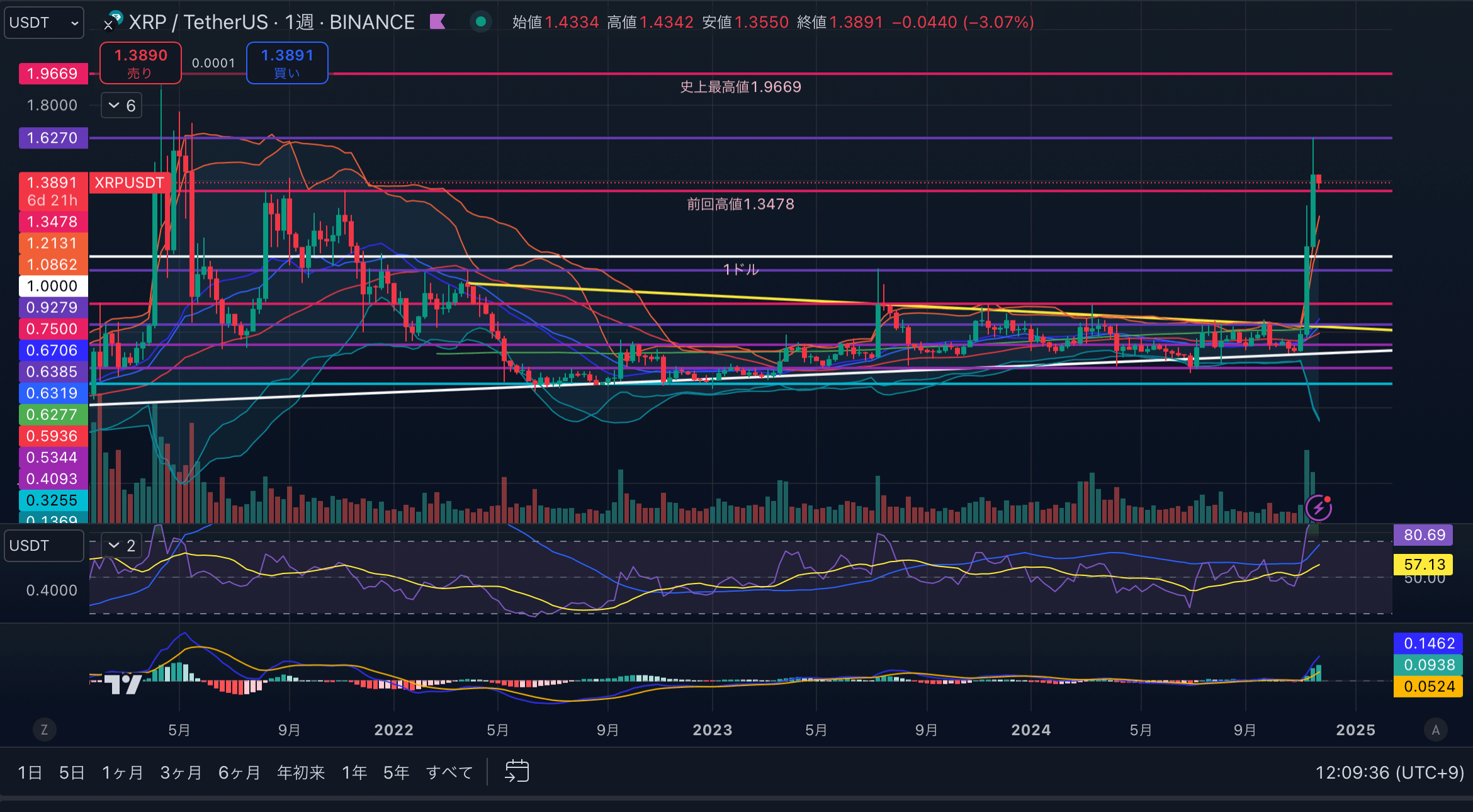Click the 1.8000 axis scale label
The image size is (1473, 812).
click(52, 105)
